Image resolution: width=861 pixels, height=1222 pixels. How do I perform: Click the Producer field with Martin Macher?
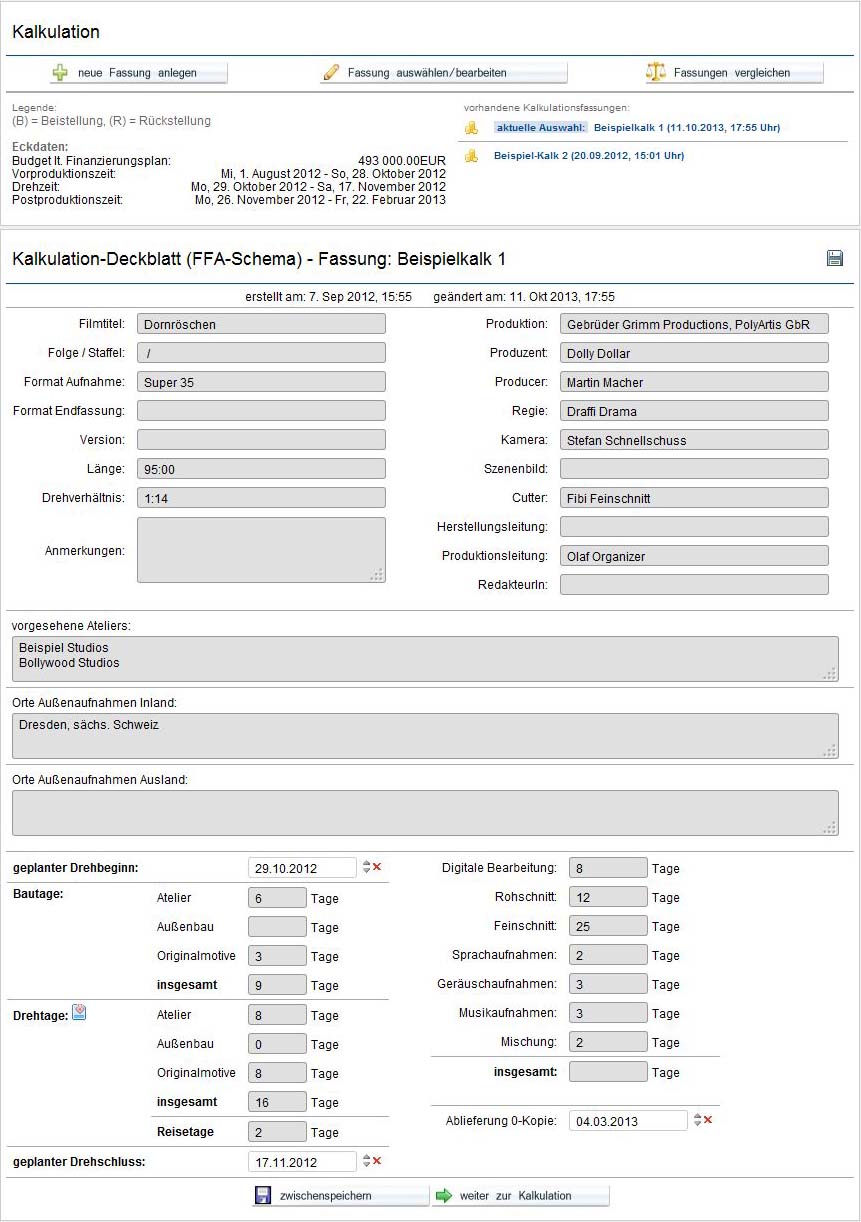tap(694, 382)
